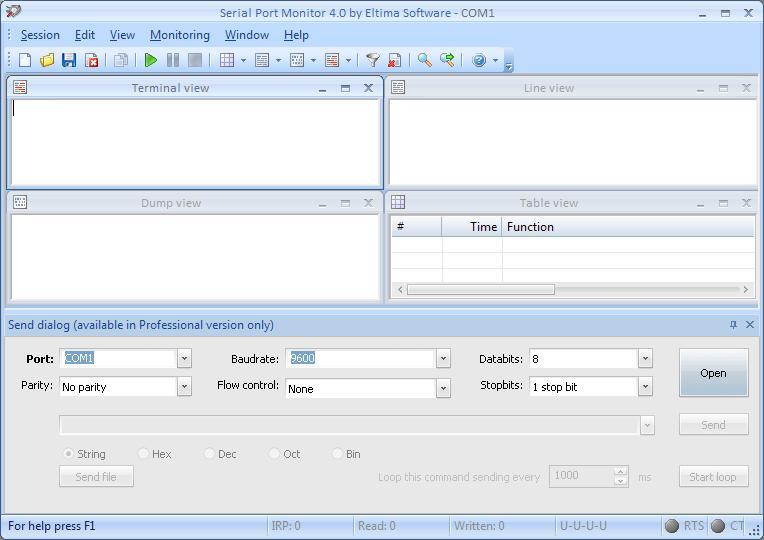Click the copy icon in the toolbar
The width and height of the screenshot is (764, 540).
(x=120, y=60)
